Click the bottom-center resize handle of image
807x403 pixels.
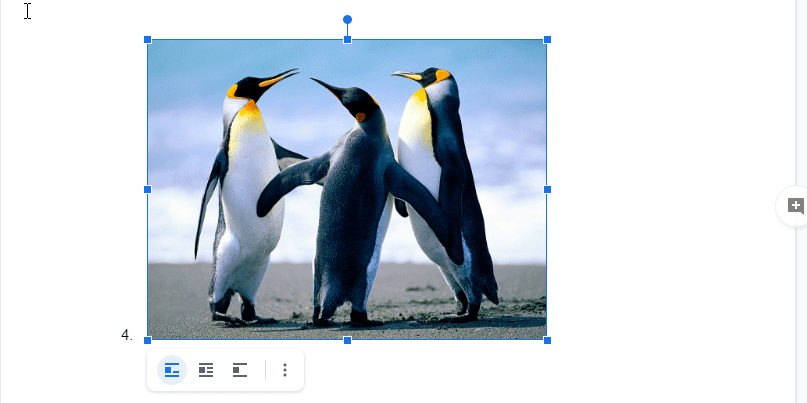[x=347, y=340]
